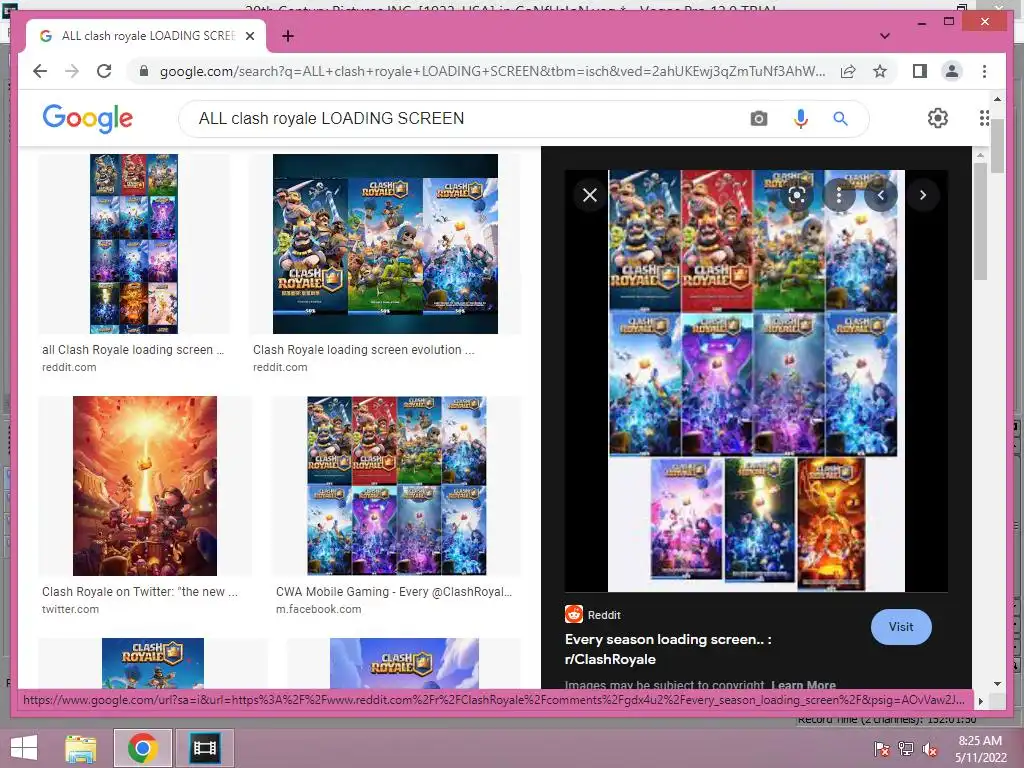Open the Google apps grid
The image size is (1024, 768).
click(984, 118)
